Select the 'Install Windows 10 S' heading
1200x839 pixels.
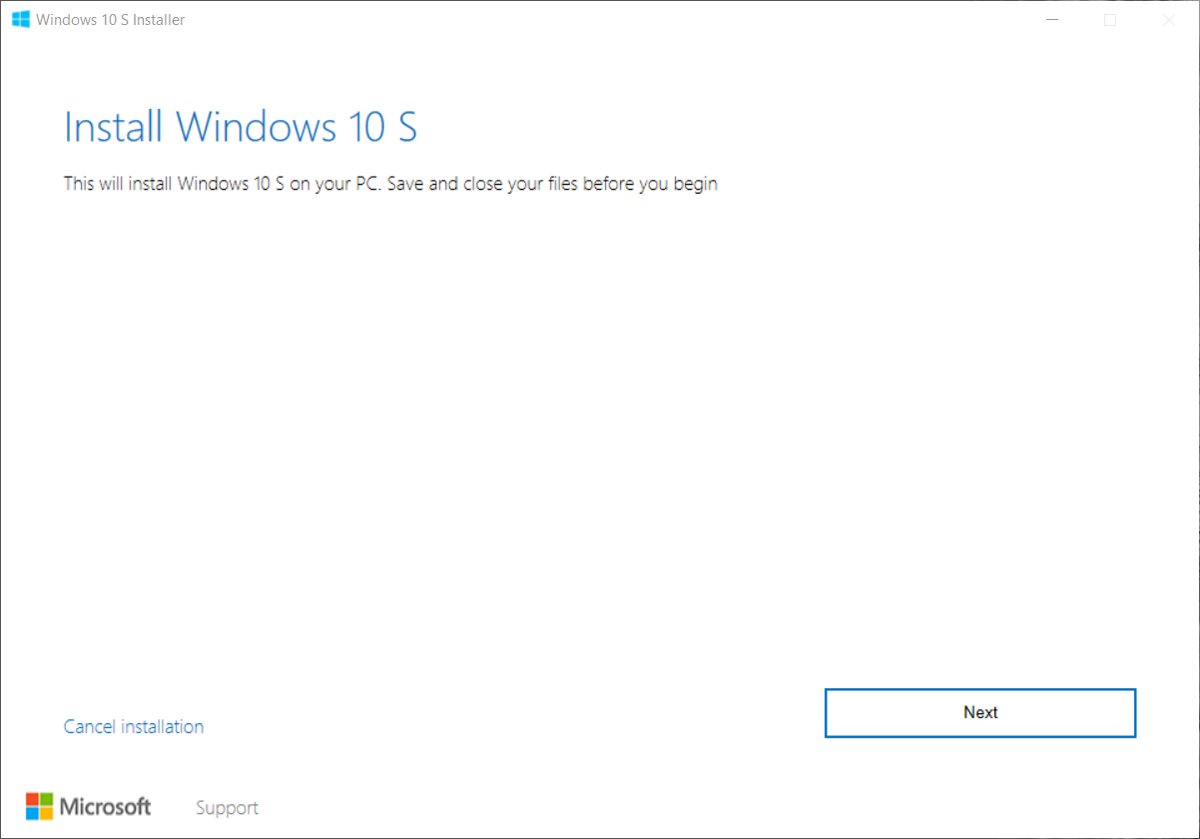click(240, 127)
